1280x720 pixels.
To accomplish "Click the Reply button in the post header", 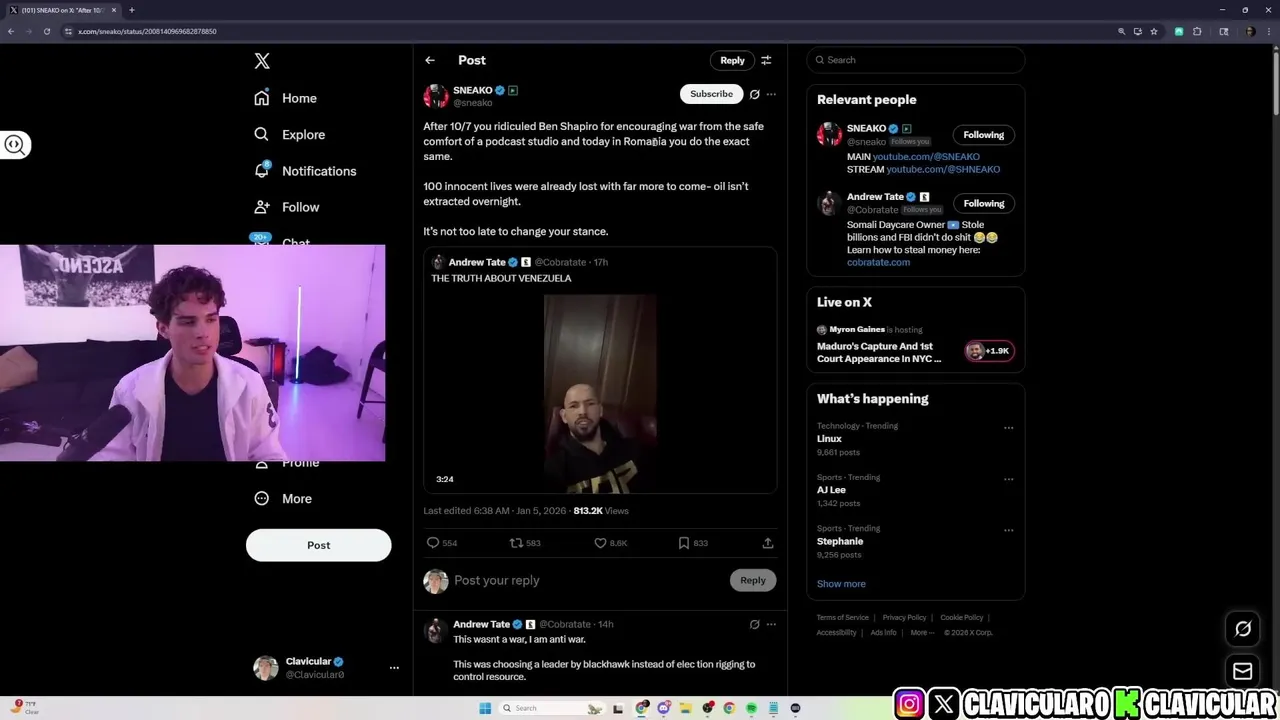I will click(732, 60).
